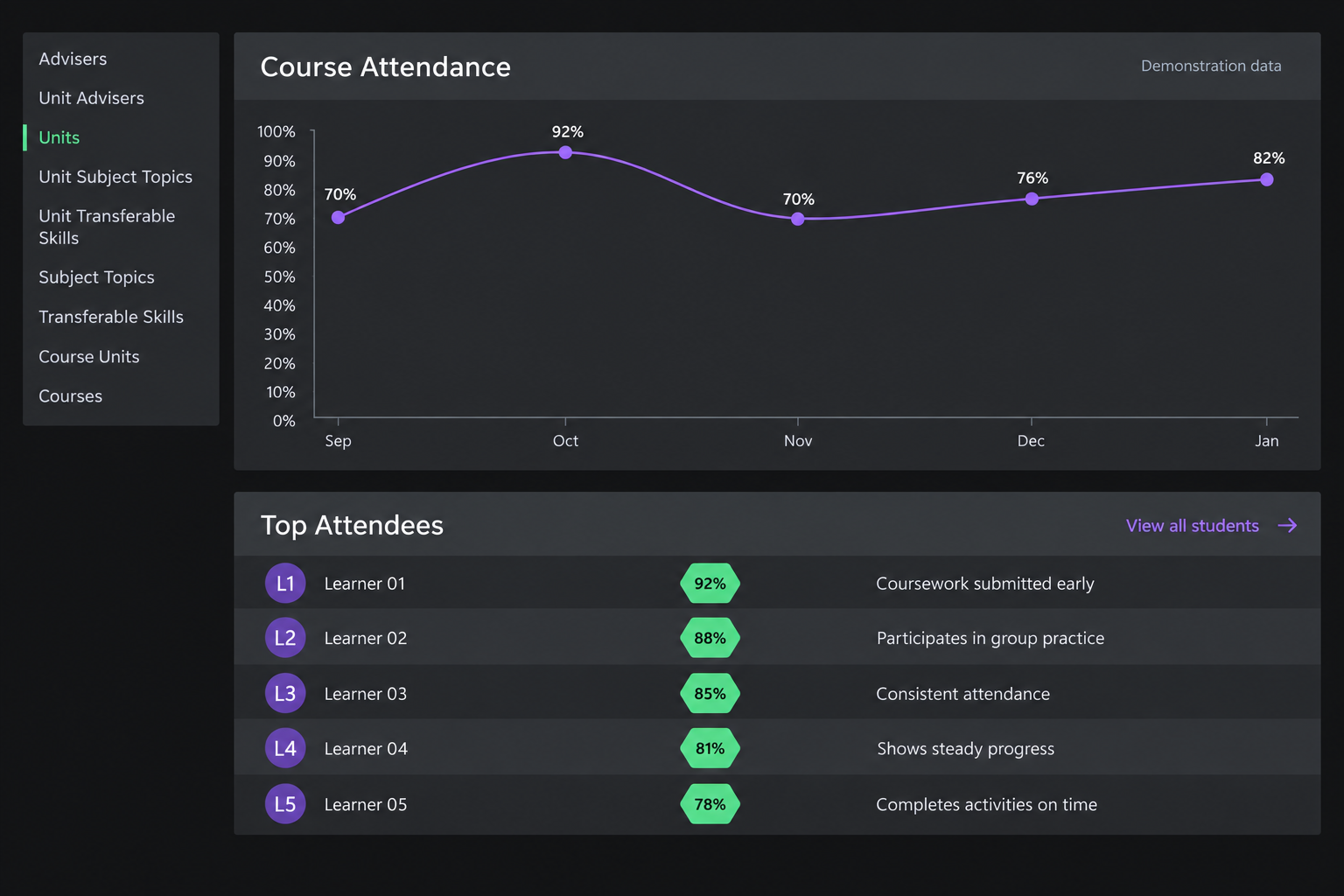Screen dimensions: 1344x896
Task: Click the 'Coursework submitted early' note
Action: click(x=985, y=584)
